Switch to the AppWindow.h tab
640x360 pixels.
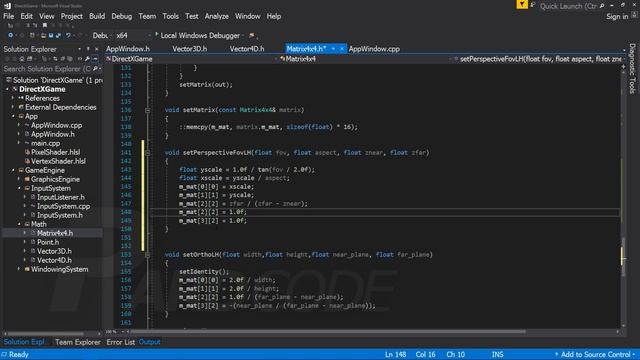(x=128, y=49)
